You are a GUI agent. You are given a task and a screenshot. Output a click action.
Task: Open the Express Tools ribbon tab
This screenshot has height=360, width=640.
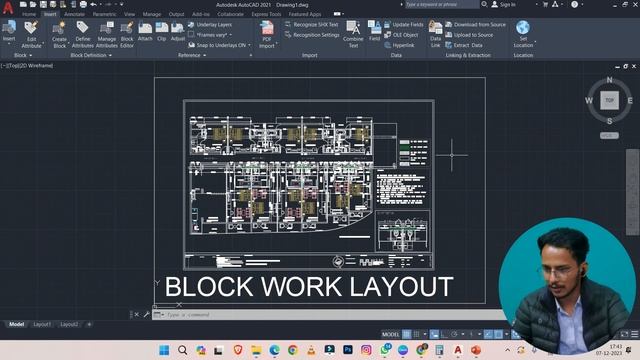pyautogui.click(x=266, y=14)
